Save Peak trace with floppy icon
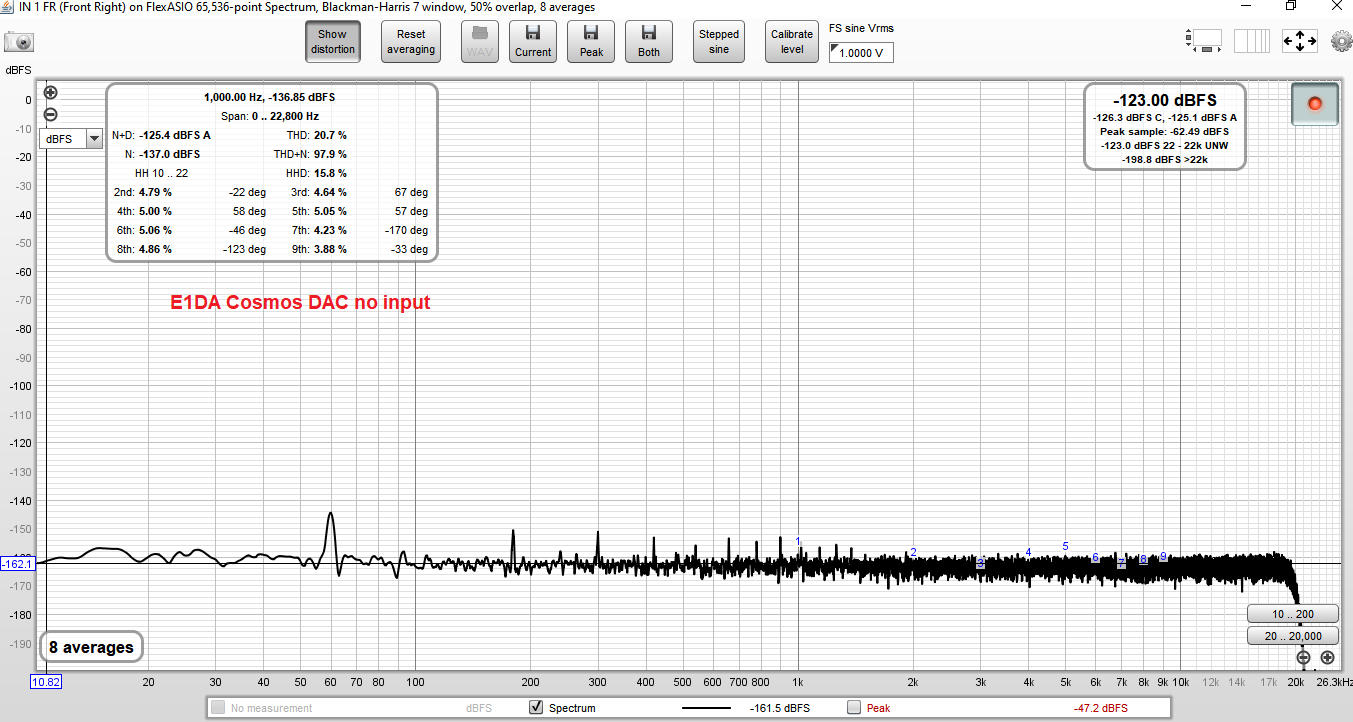This screenshot has height=722, width=1353. pyautogui.click(x=591, y=41)
